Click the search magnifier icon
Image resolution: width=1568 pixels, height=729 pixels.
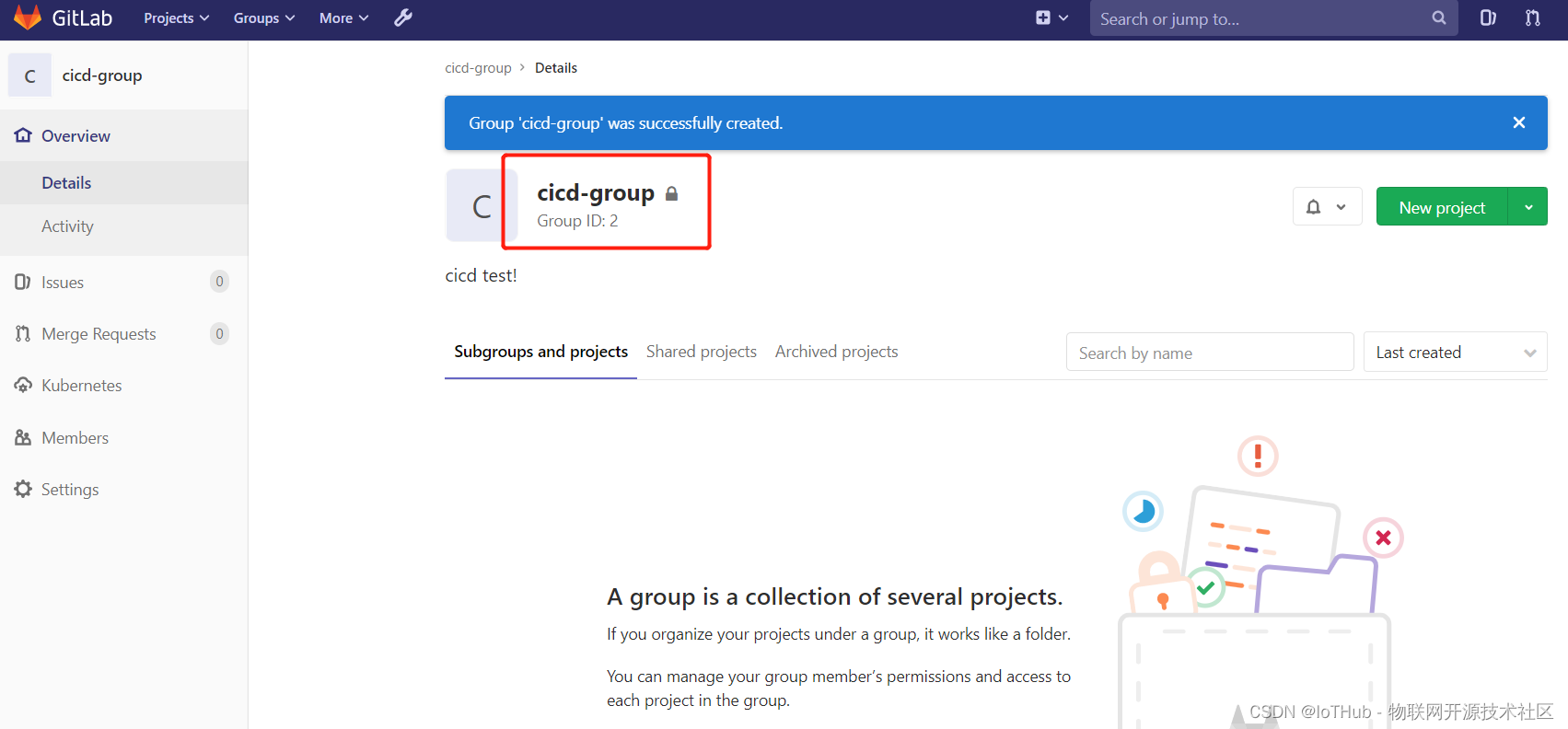point(1439,17)
